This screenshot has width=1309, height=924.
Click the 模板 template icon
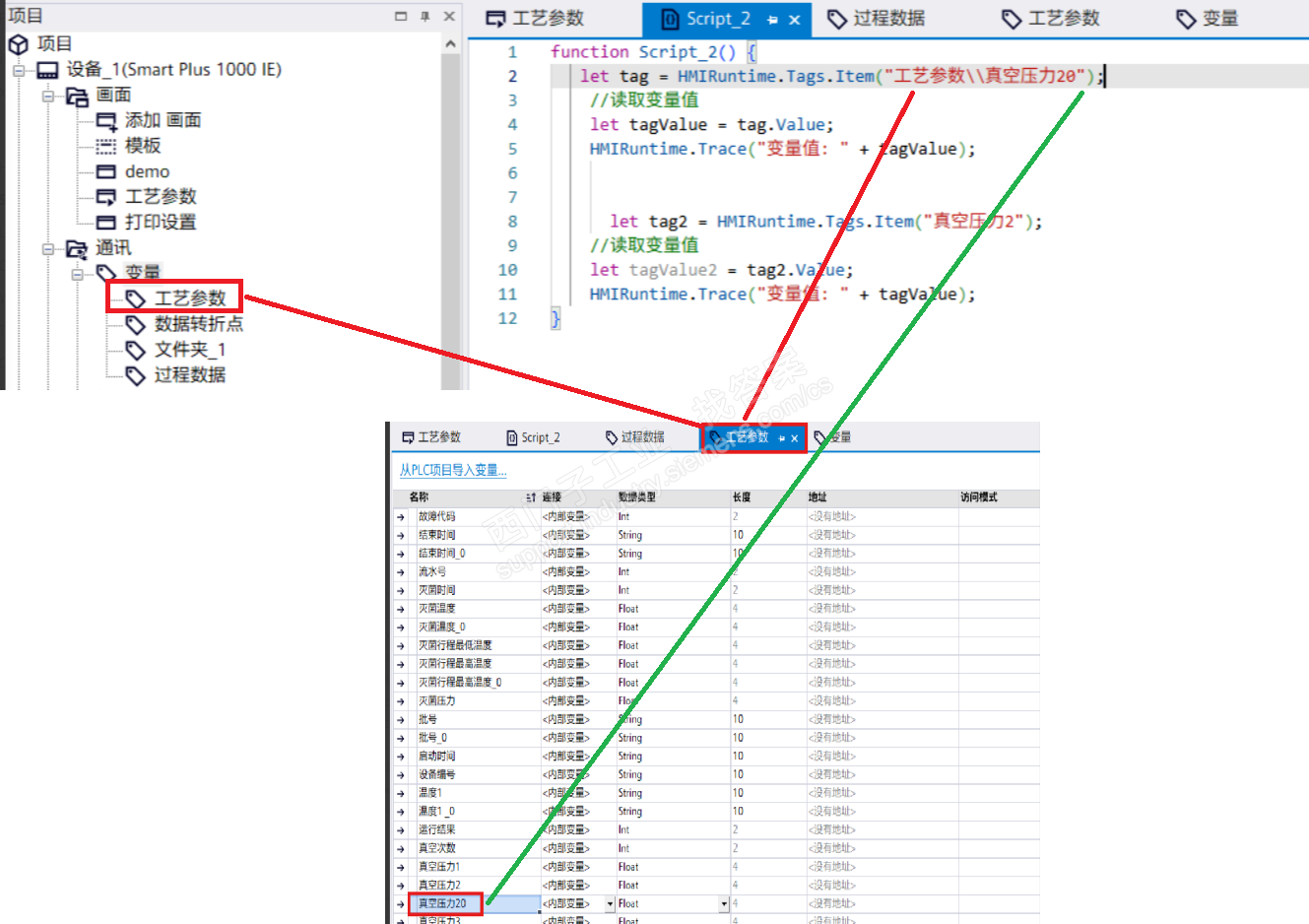click(106, 147)
